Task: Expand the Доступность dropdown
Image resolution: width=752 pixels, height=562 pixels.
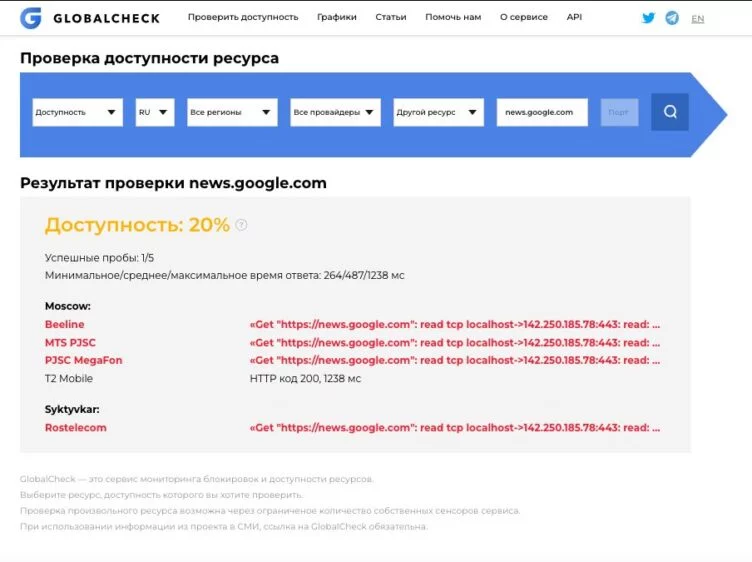Action: [78, 112]
